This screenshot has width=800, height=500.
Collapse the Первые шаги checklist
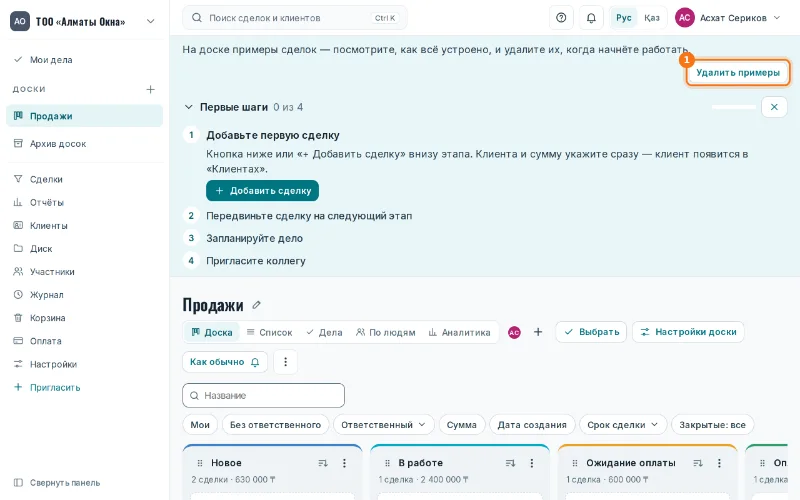pyautogui.click(x=189, y=107)
